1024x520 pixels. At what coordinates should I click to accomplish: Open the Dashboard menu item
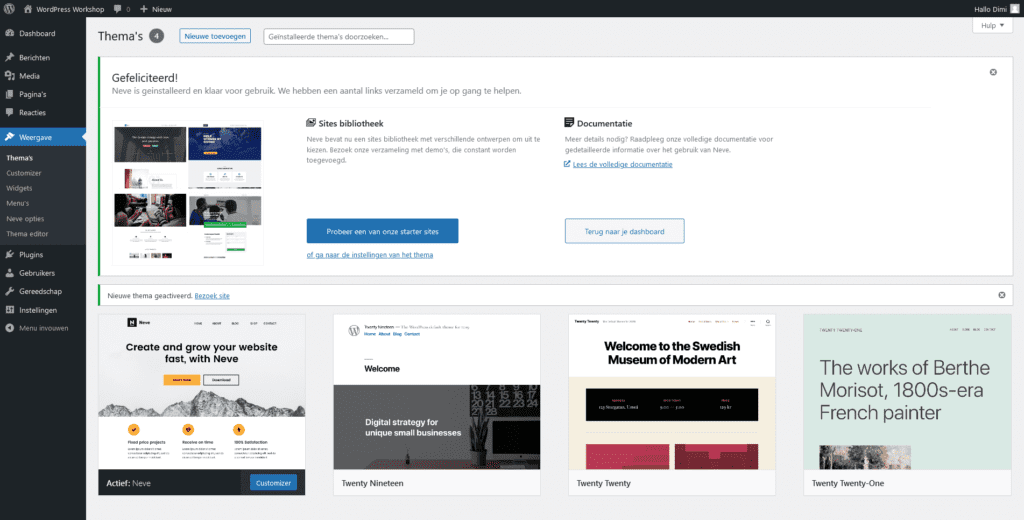[42, 33]
